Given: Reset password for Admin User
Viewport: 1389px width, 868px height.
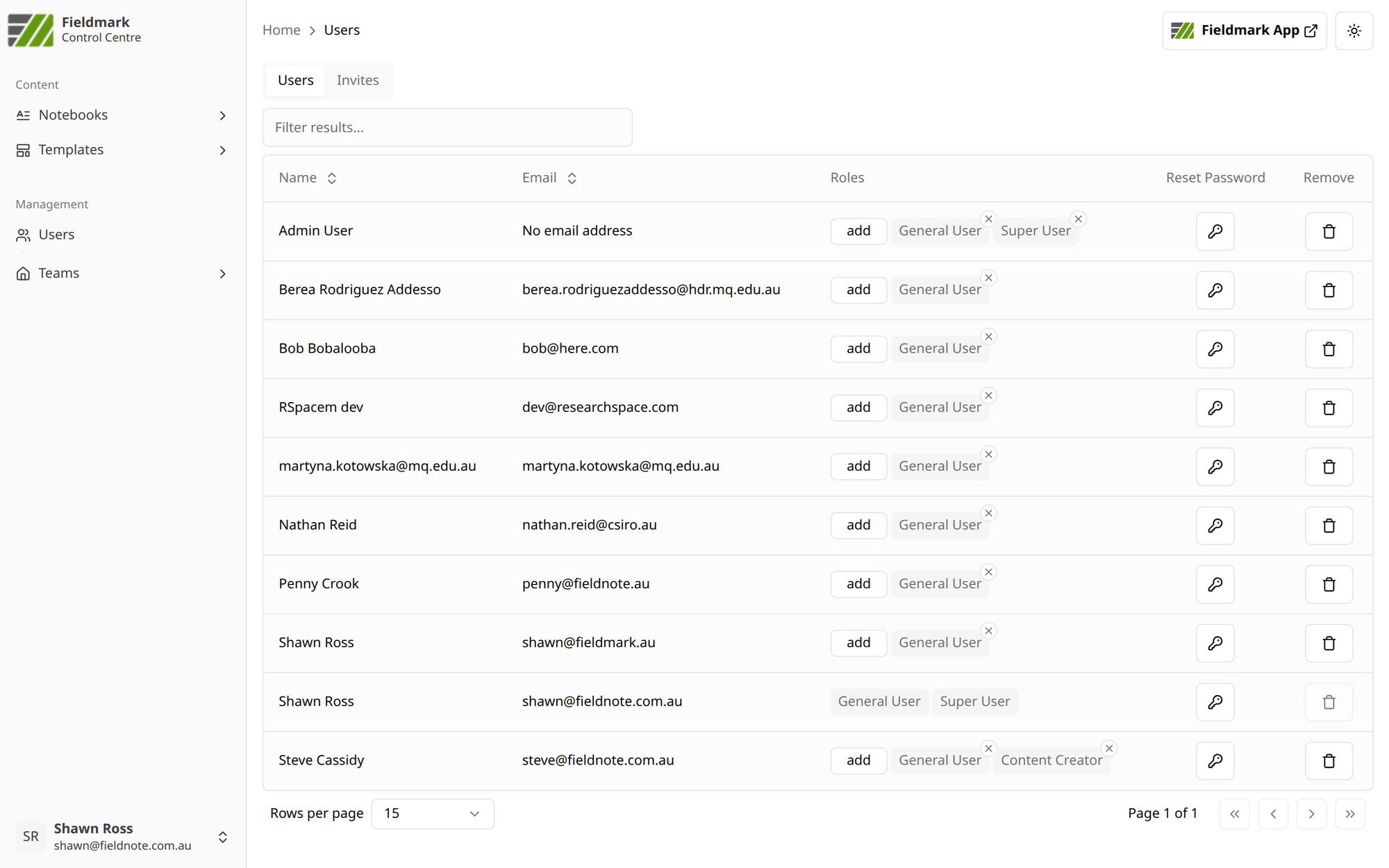Looking at the screenshot, I should (x=1215, y=231).
